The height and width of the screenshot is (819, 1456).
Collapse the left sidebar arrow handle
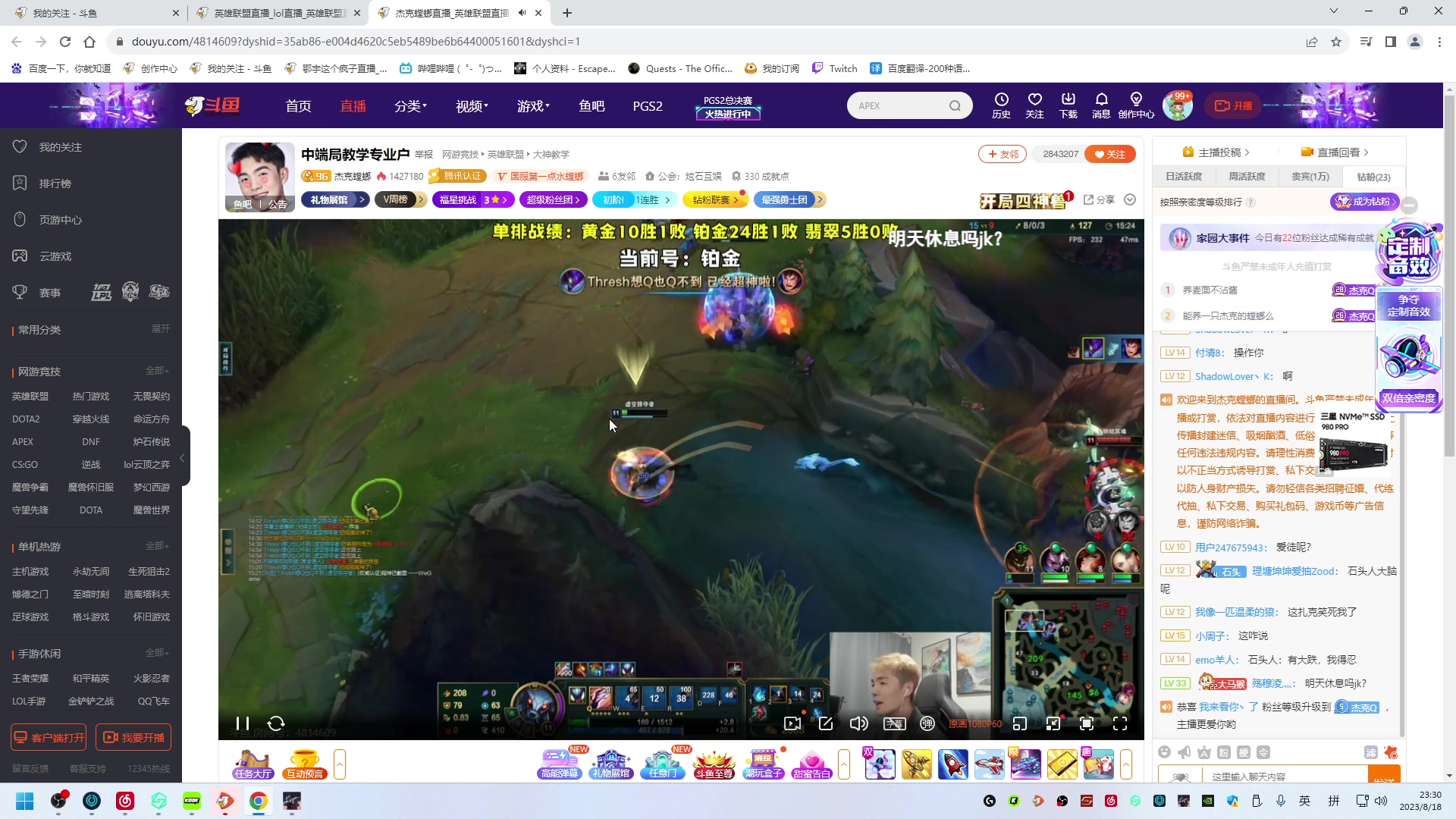click(183, 457)
